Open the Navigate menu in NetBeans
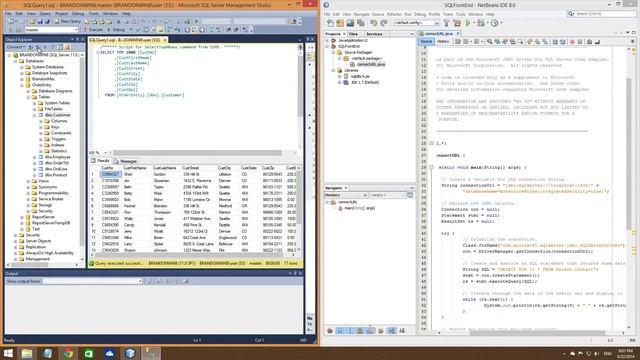This screenshot has width=640, height=360. click(x=361, y=14)
